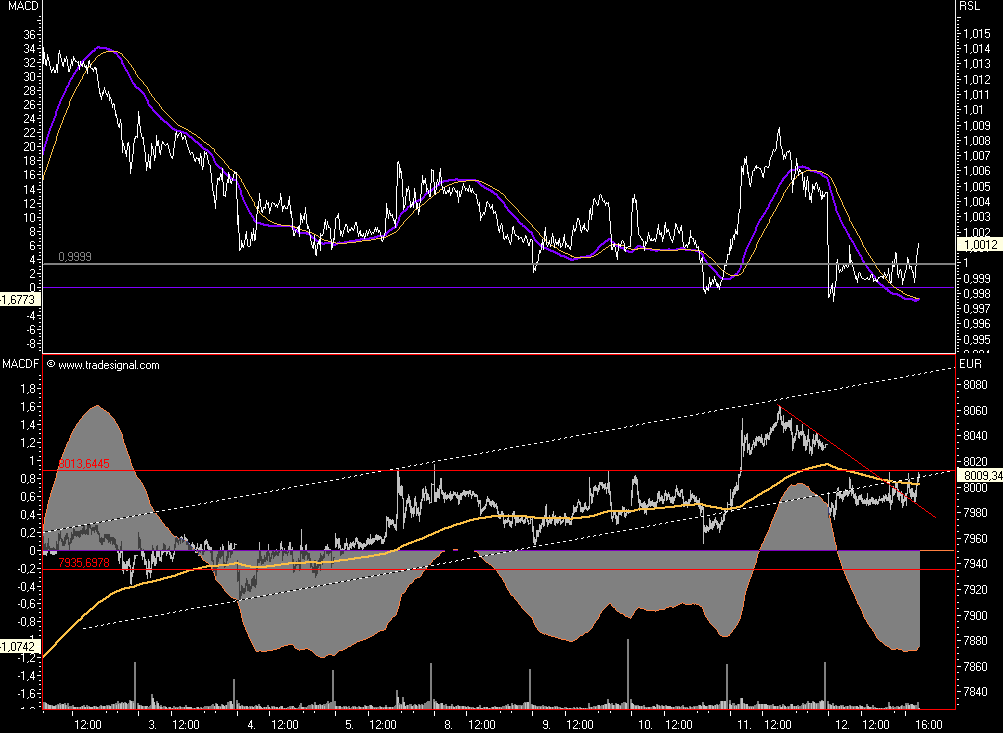Select day 8 on the date axis
The width and height of the screenshot is (1003, 733).
click(448, 723)
